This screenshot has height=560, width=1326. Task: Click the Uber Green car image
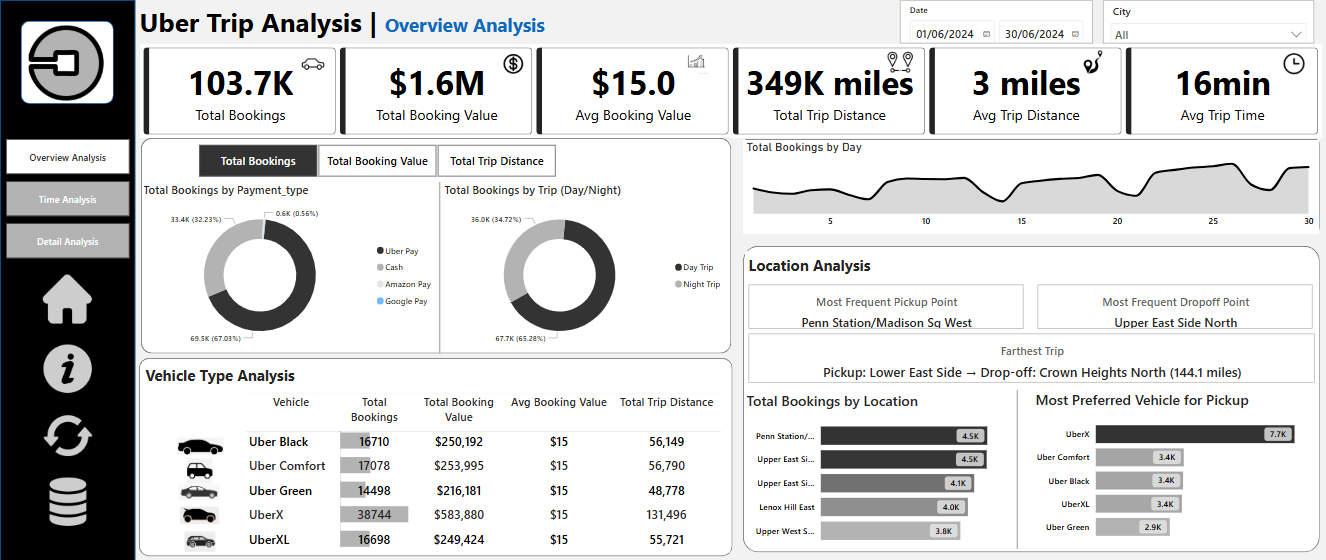[199, 491]
